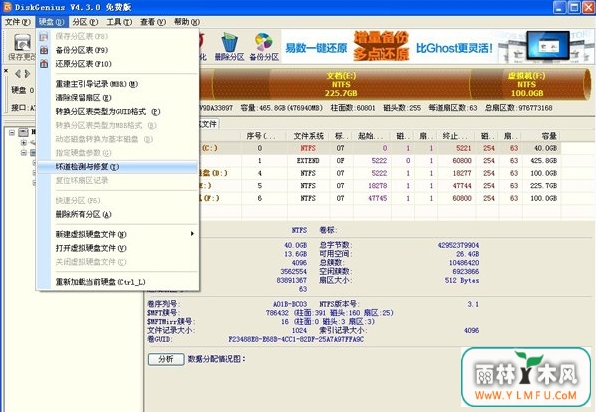This screenshot has width=596, height=412.
Task: Collapse the top disk node in tree
Action: click(12, 132)
